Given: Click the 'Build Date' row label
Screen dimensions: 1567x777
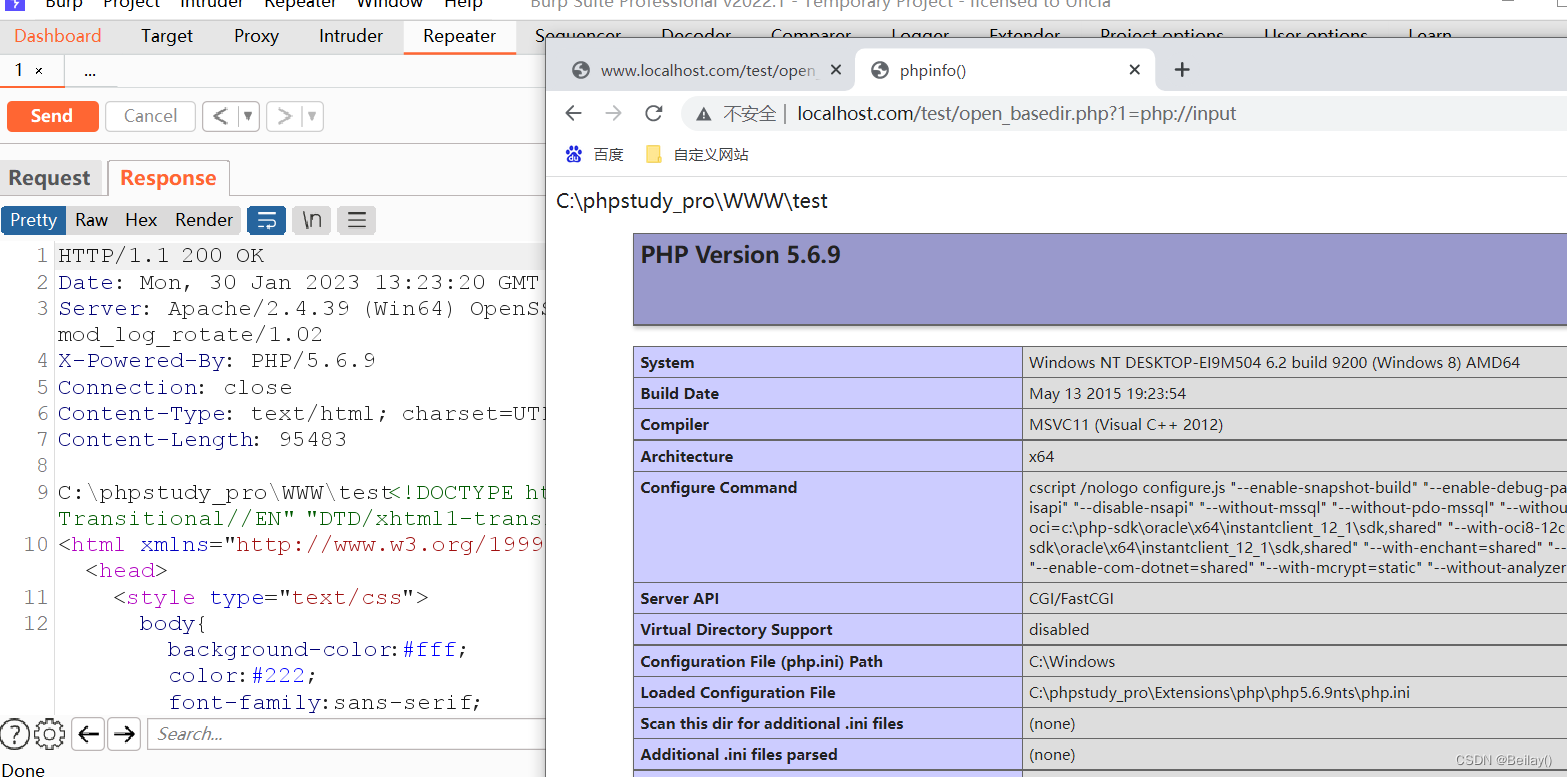Looking at the screenshot, I should point(680,394).
